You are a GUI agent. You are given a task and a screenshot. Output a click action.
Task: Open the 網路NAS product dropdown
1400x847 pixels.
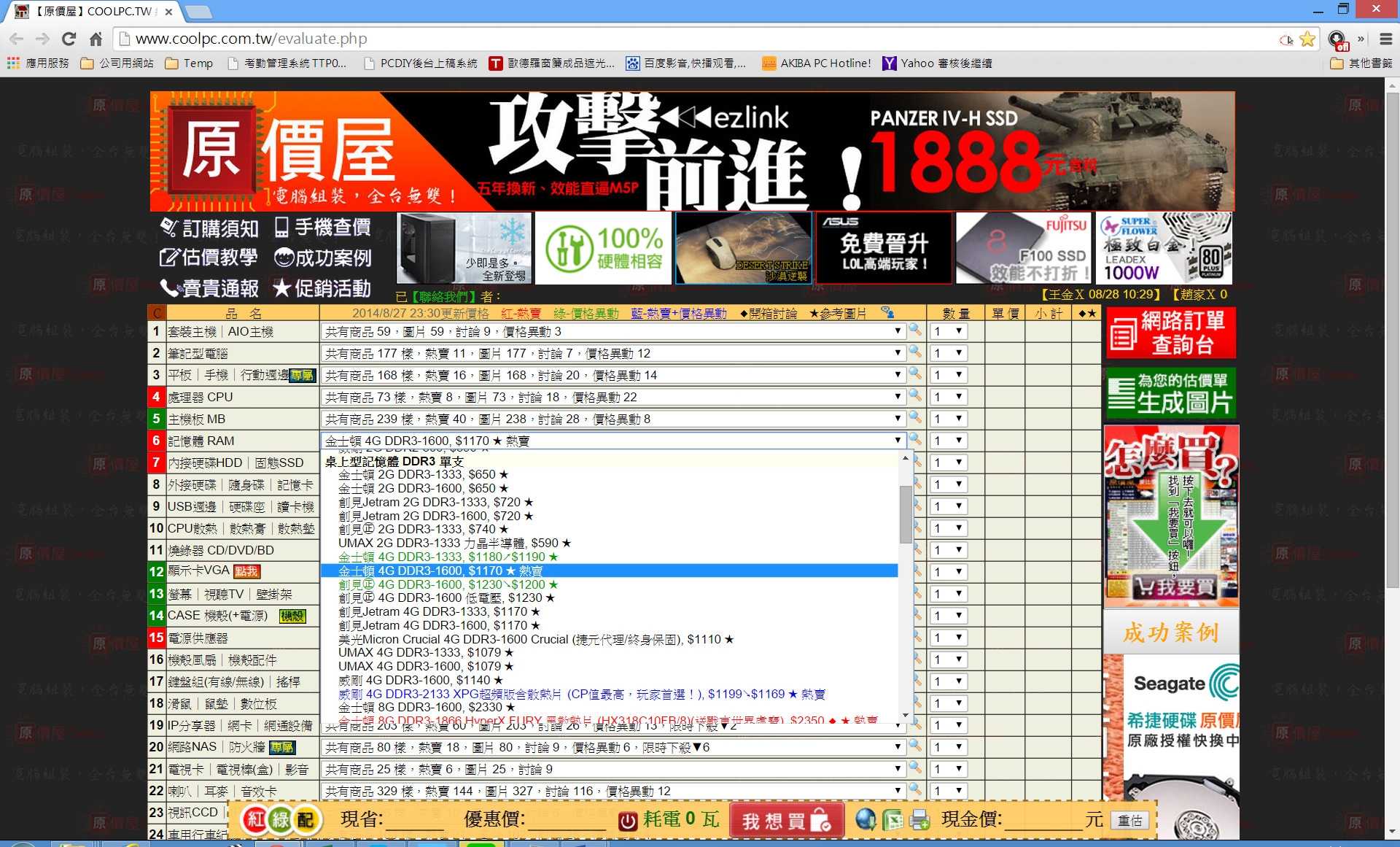coord(613,747)
